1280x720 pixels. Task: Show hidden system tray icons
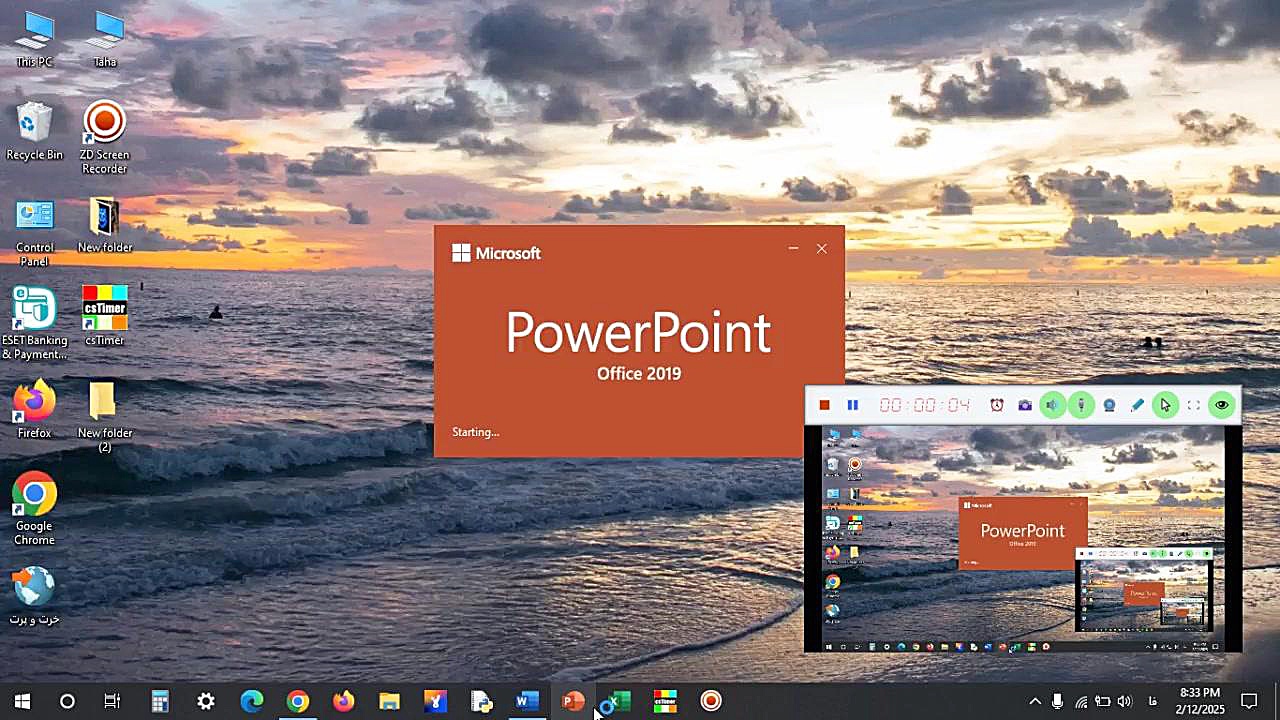[x=1035, y=701]
